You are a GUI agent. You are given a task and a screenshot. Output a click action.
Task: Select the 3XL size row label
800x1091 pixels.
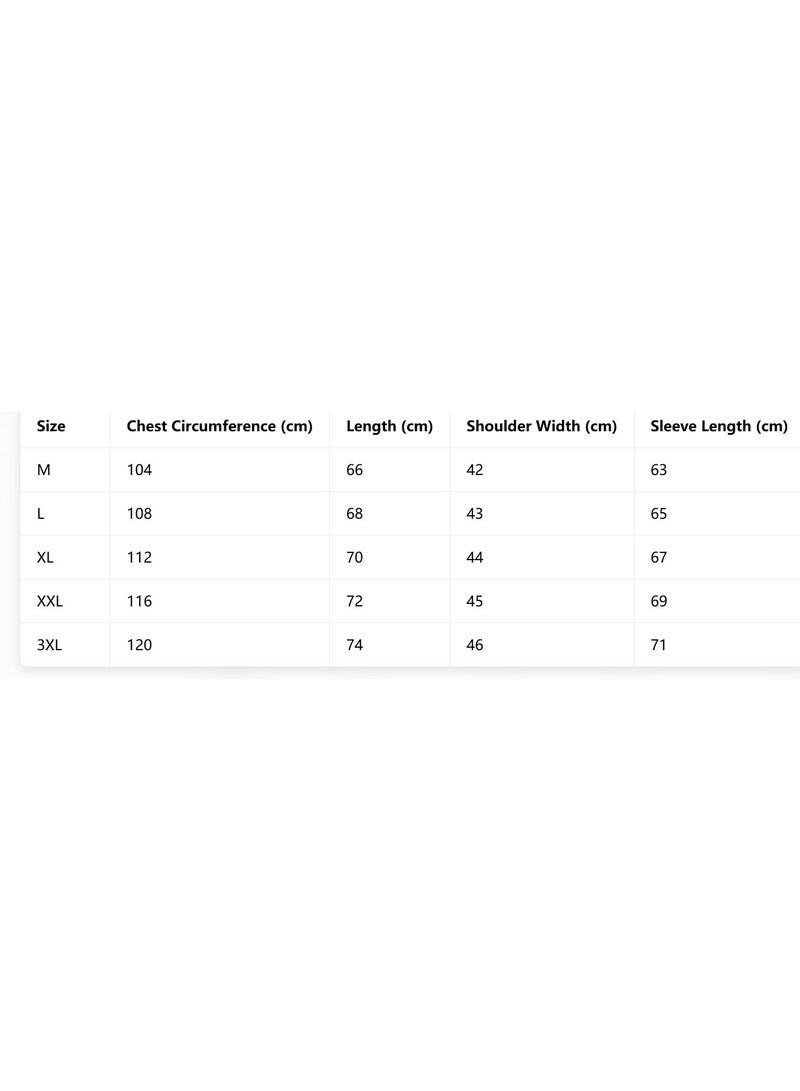coord(49,645)
